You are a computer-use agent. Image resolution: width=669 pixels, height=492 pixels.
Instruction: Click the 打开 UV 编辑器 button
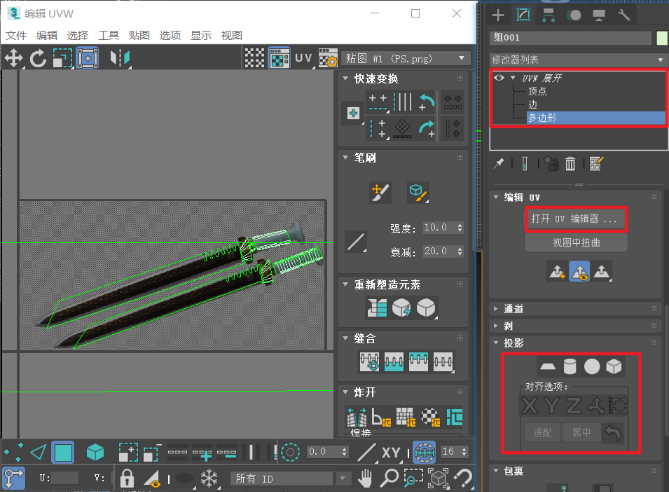(x=575, y=218)
